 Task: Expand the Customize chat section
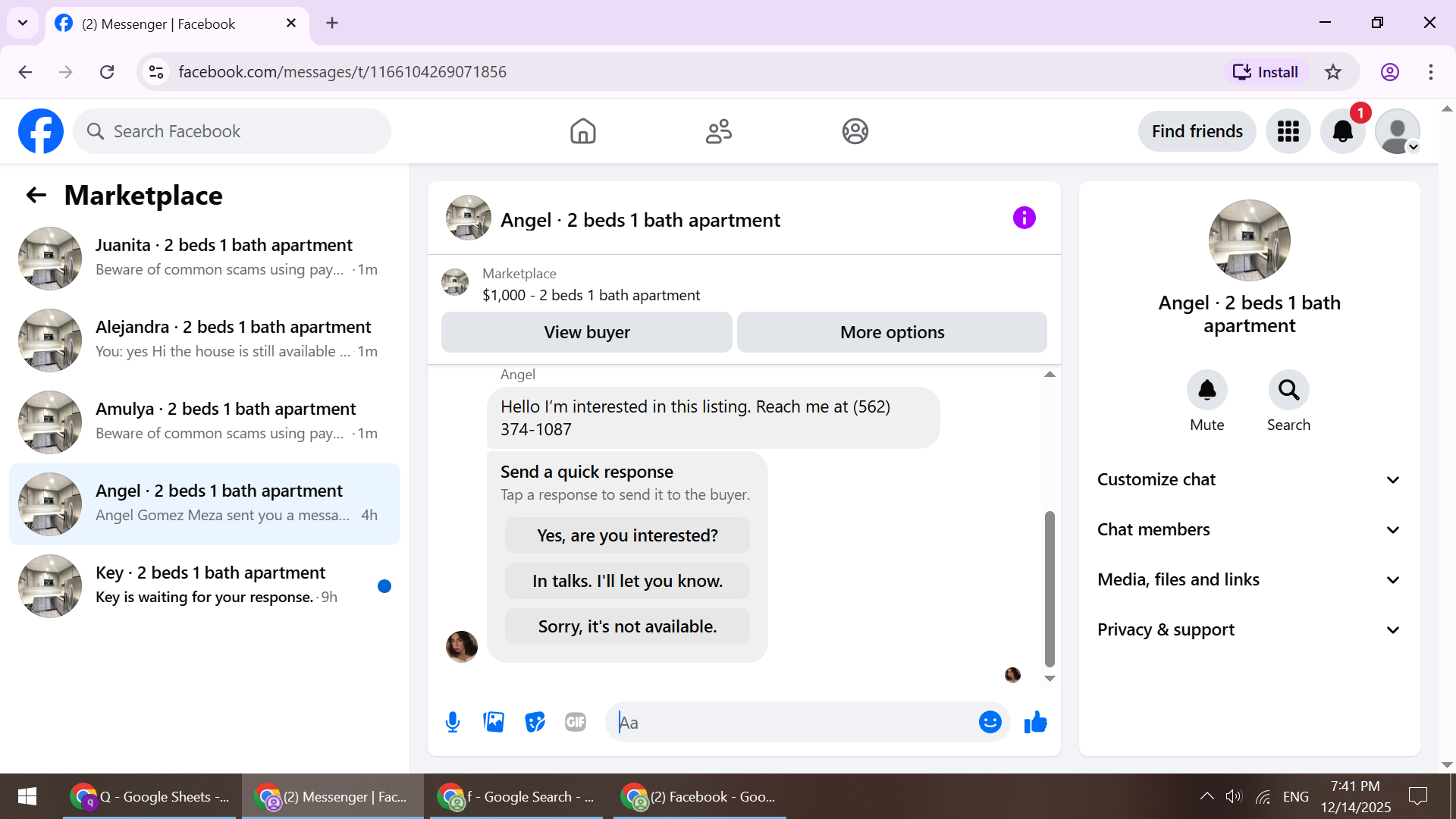(1249, 479)
